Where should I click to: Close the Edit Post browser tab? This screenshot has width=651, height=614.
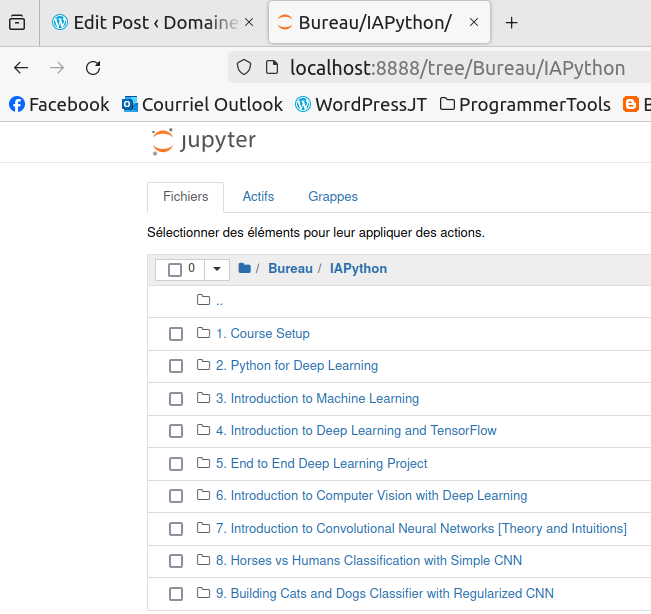click(x=249, y=22)
